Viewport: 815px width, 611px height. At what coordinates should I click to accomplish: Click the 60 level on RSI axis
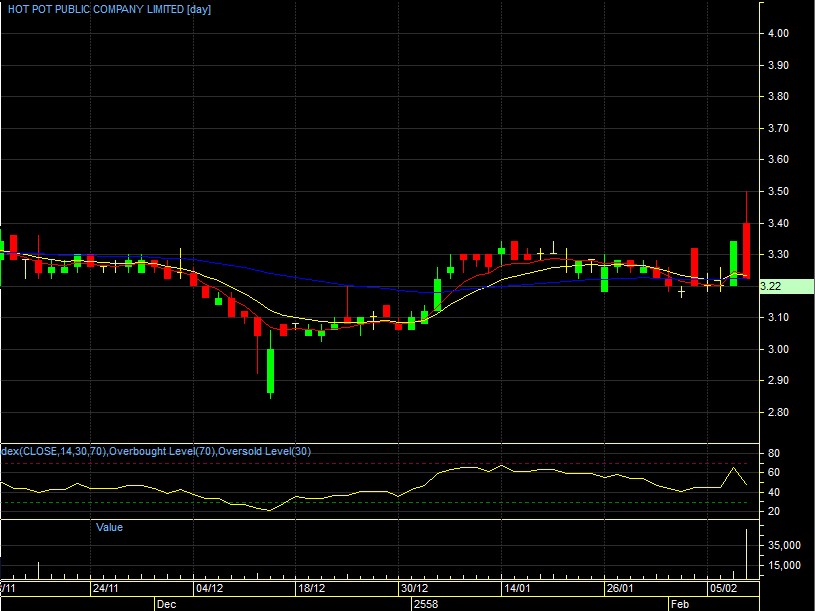(x=774, y=472)
